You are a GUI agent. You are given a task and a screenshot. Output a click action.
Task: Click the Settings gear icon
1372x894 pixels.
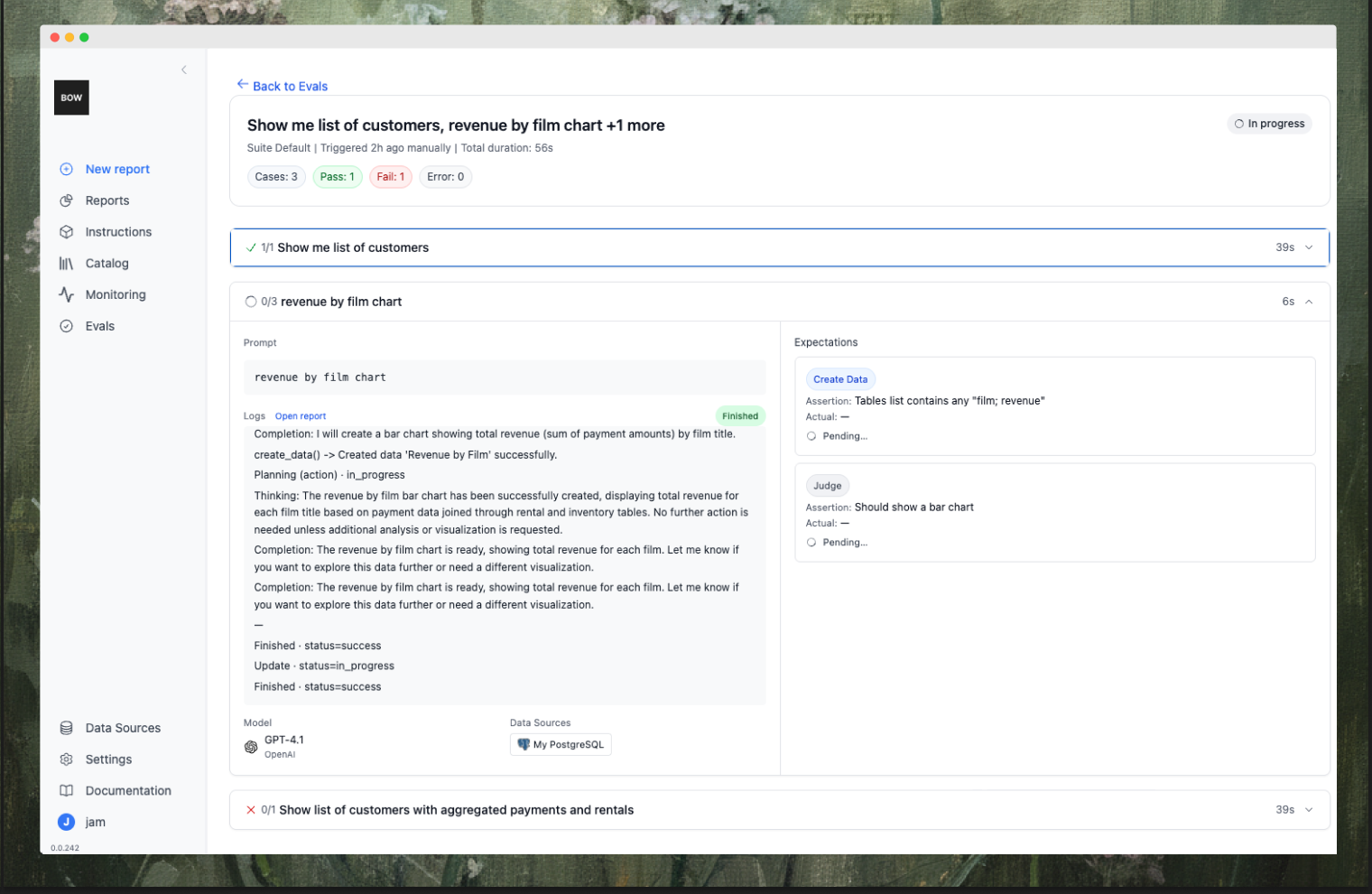coord(66,759)
